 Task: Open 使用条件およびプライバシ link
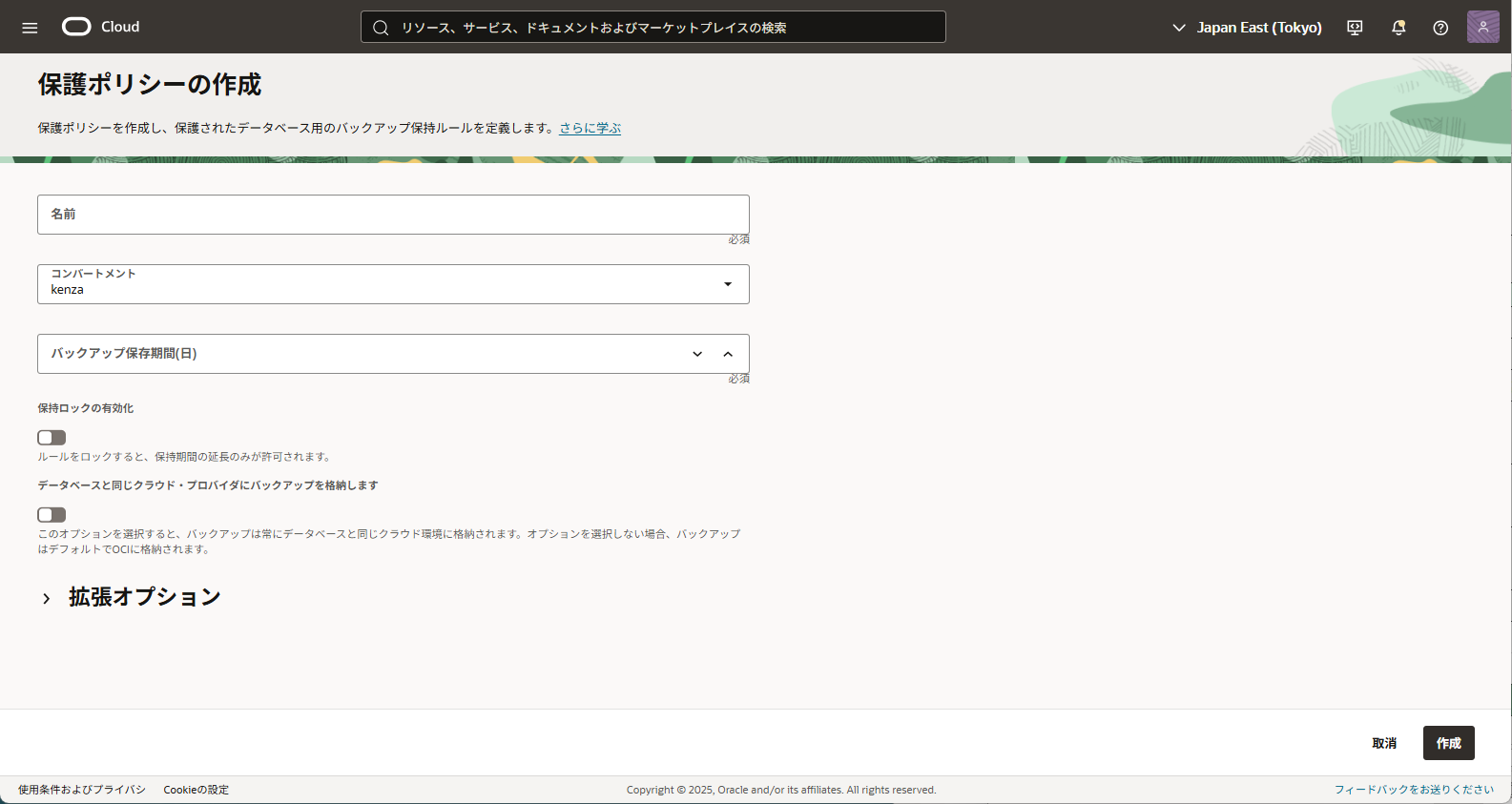click(82, 790)
